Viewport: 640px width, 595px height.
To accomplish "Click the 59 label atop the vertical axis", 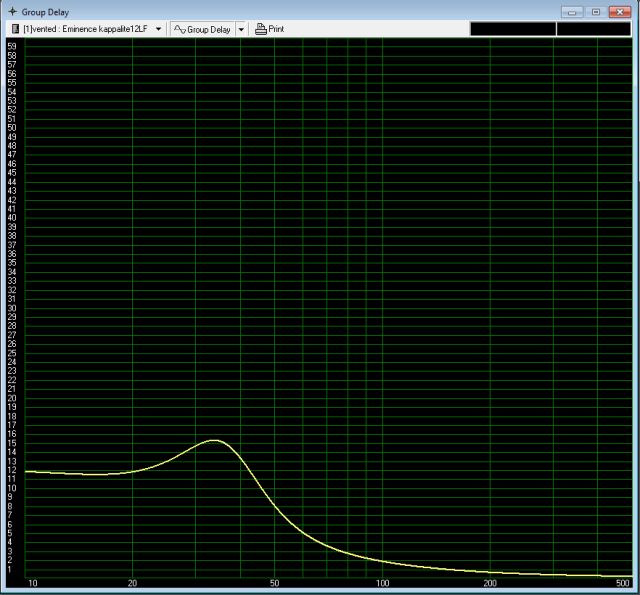I will [x=11, y=46].
